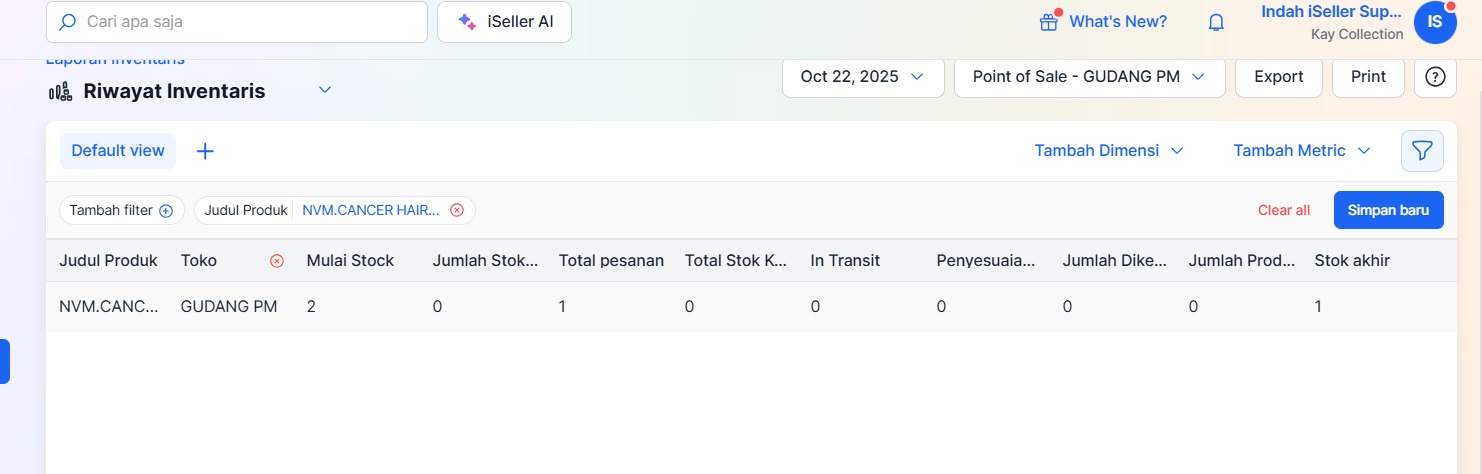The image size is (1482, 474).
Task: Click the What's New gift icon
Action: (1049, 22)
